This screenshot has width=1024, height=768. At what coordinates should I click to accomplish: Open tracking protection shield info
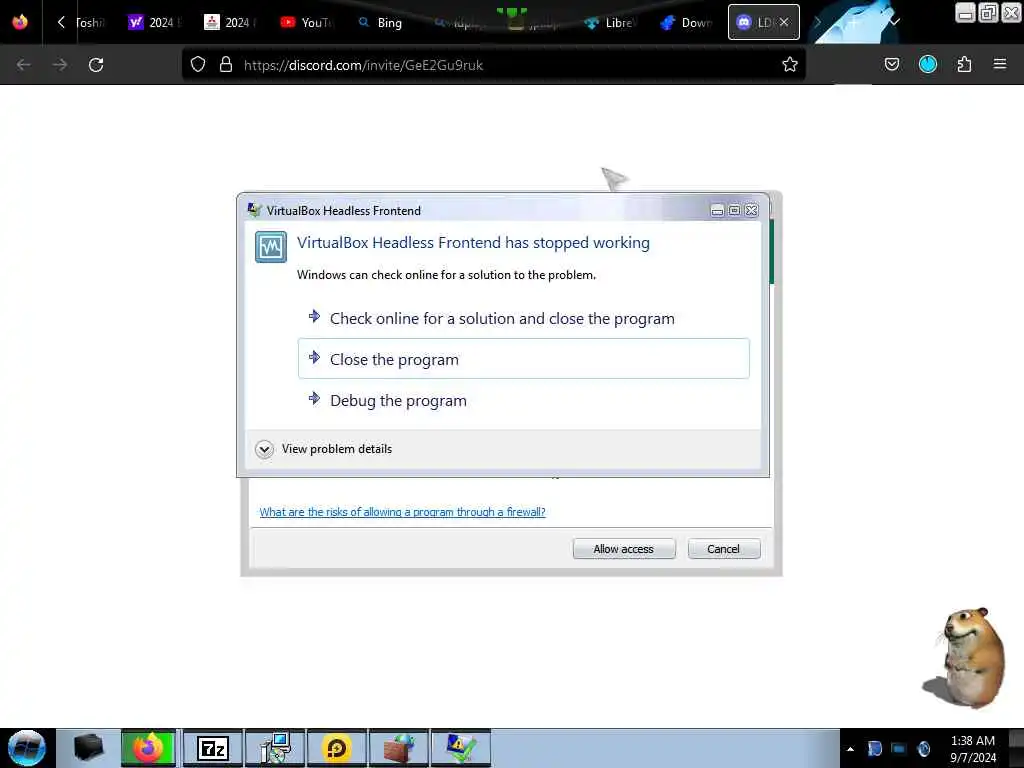pyautogui.click(x=198, y=65)
